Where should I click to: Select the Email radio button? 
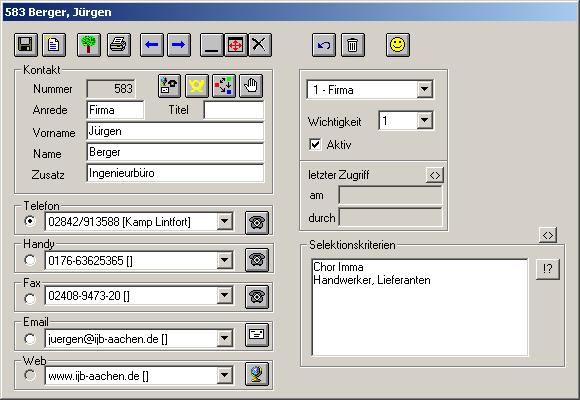(30, 339)
